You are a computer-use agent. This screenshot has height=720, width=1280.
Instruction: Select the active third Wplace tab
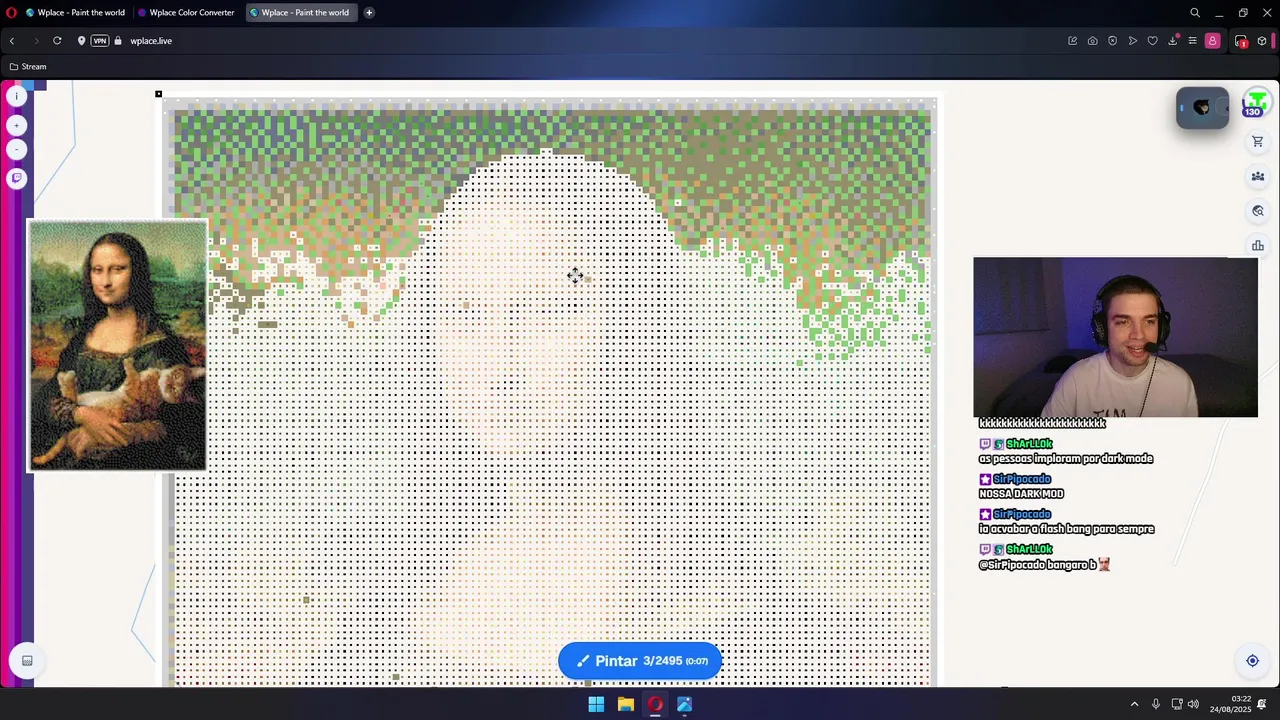click(300, 13)
